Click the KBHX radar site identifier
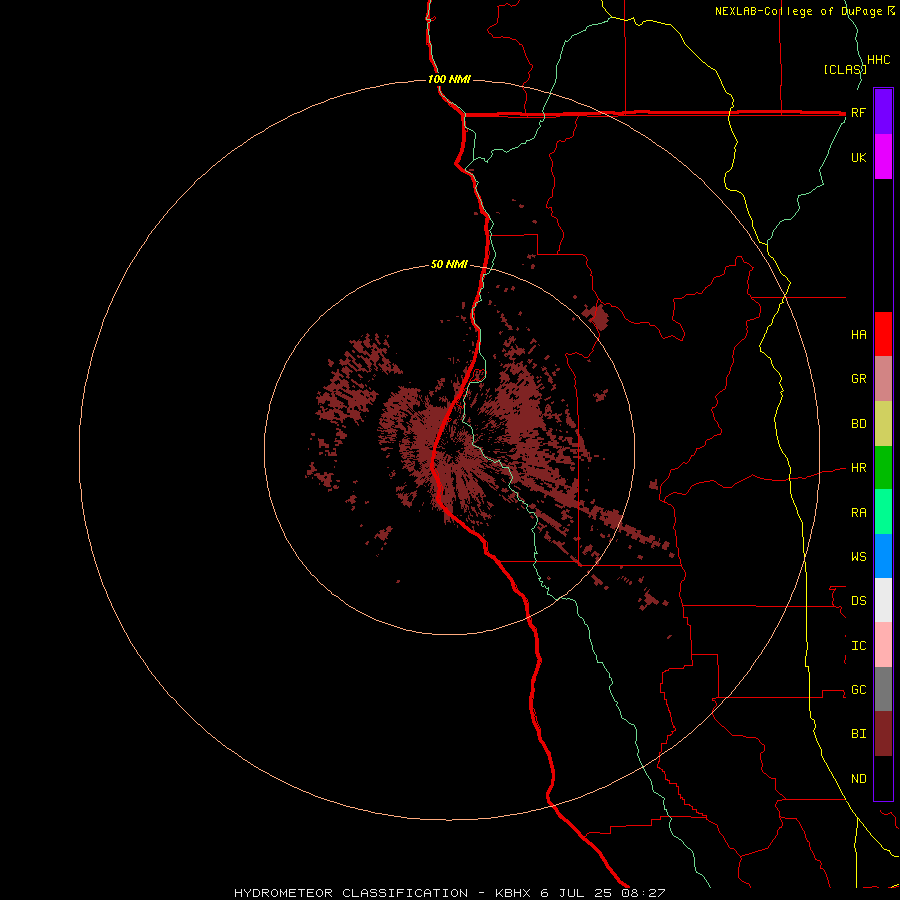The width and height of the screenshot is (900, 900). 514,893
